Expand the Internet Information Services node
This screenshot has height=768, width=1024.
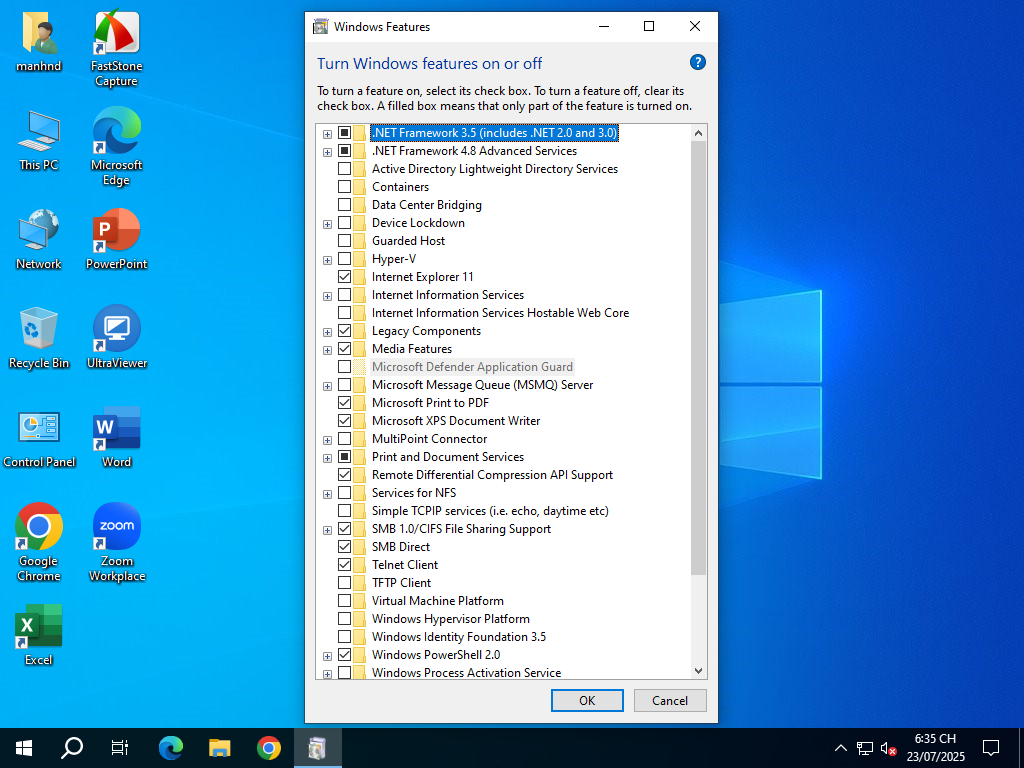coord(327,296)
